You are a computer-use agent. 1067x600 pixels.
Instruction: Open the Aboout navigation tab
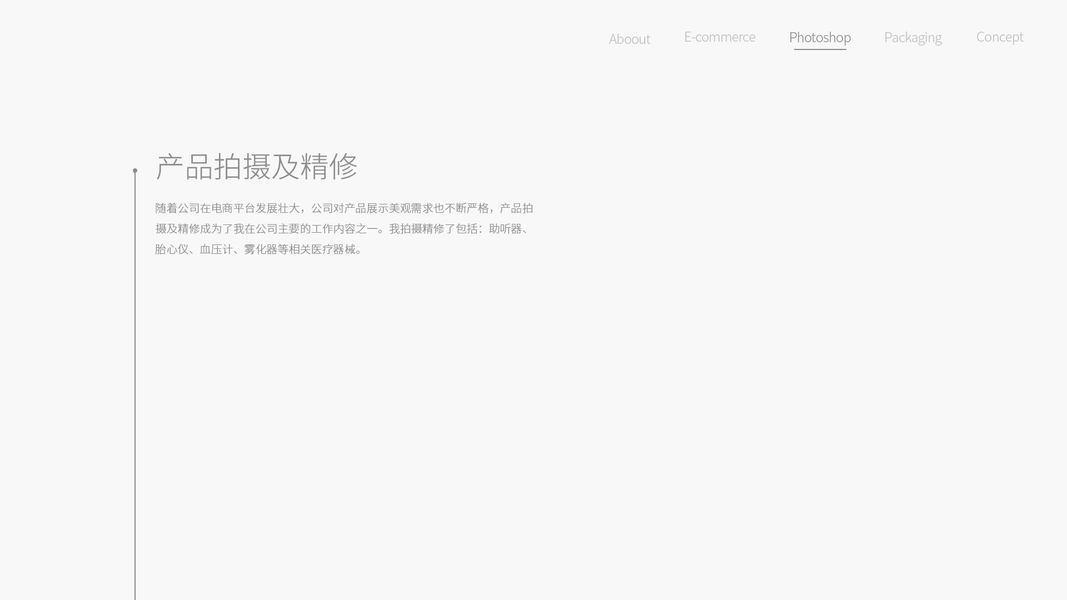click(x=629, y=39)
